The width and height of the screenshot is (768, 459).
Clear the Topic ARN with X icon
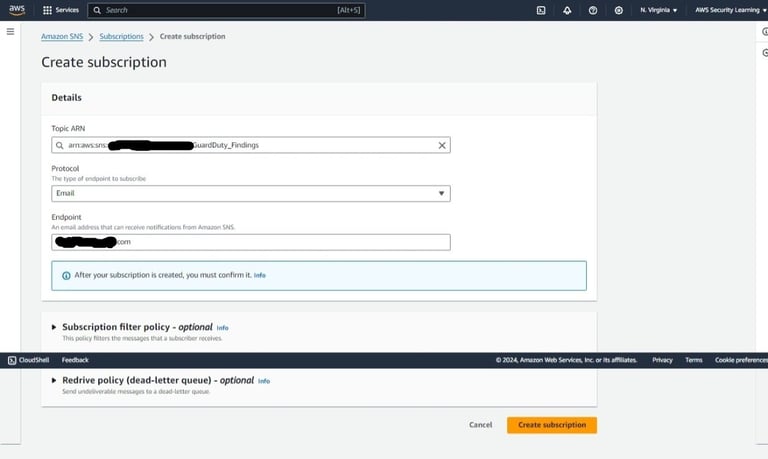point(442,145)
